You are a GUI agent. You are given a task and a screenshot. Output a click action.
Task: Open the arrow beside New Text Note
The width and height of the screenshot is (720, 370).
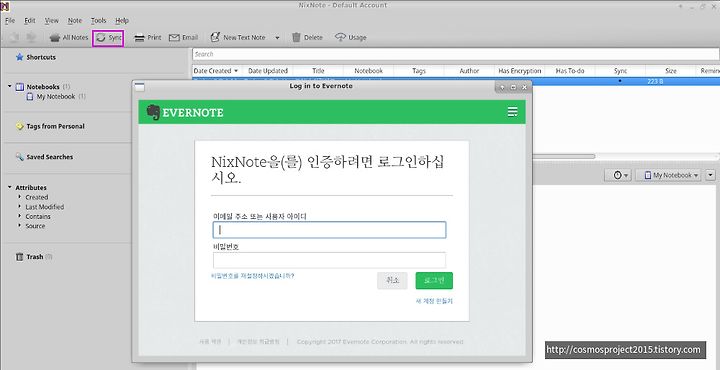point(277,38)
